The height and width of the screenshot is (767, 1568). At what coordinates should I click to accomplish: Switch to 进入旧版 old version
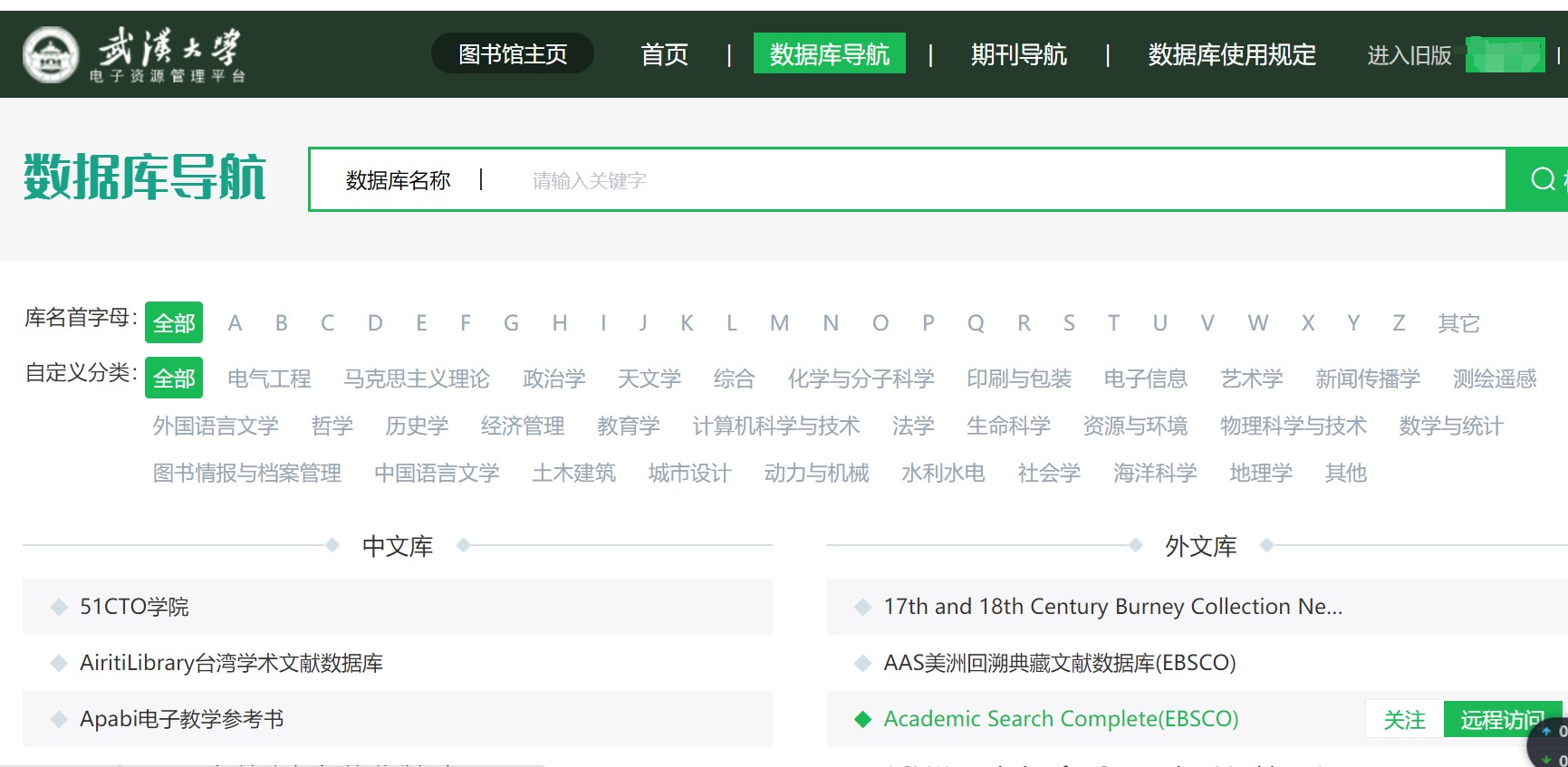click(1409, 55)
